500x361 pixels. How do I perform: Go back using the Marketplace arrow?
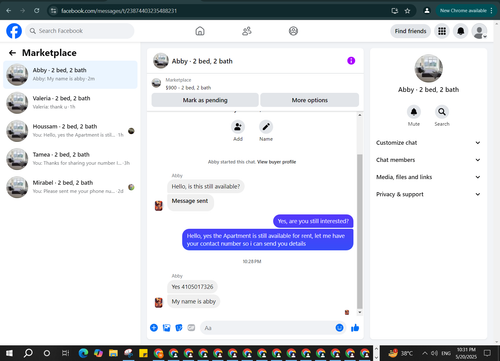click(12, 53)
